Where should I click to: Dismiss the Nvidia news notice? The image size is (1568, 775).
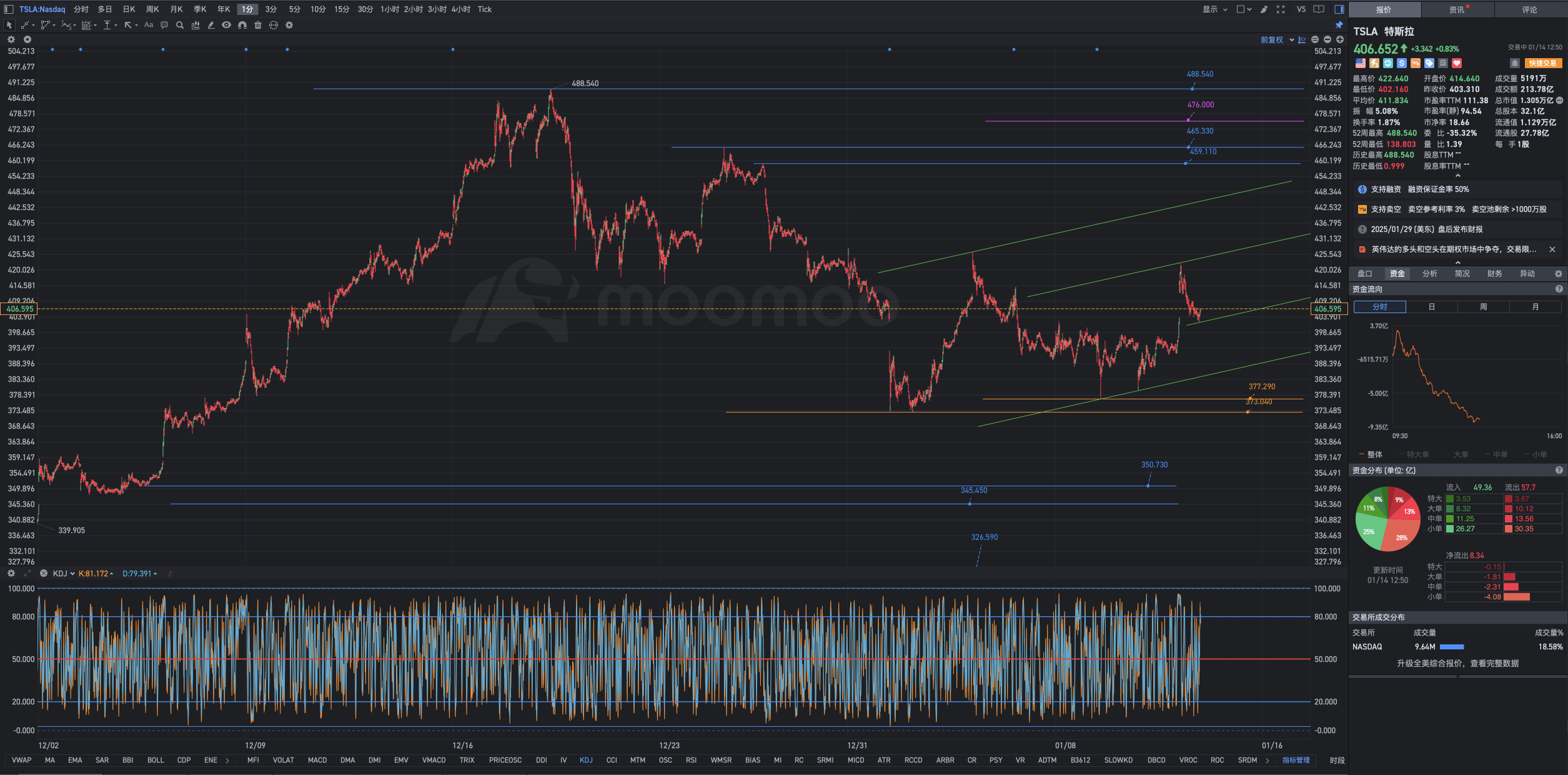(1552, 249)
